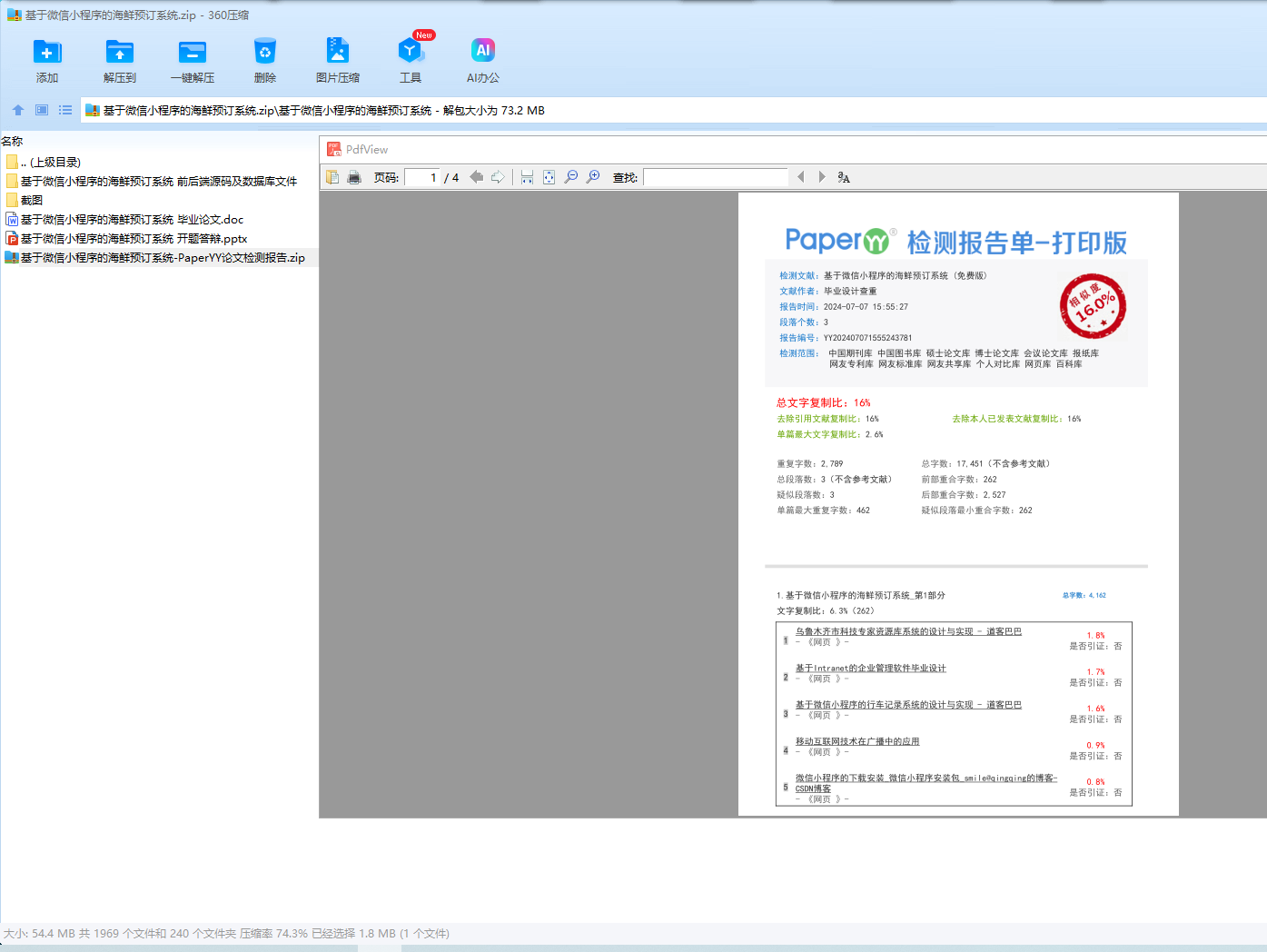Open the 行车记录系统的设计与实现 source link
1267x952 pixels.
(x=908, y=704)
